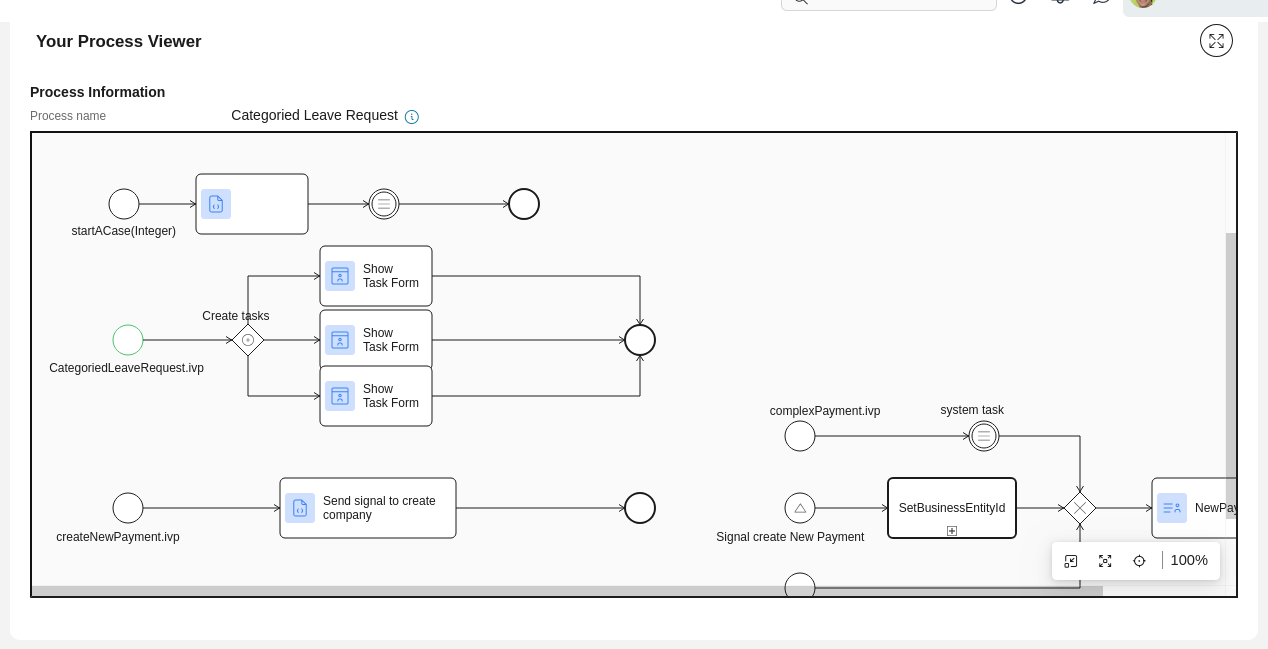Viewport: 1268px width, 649px height.
Task: Click the end event after Send signal to create company
Action: click(640, 508)
